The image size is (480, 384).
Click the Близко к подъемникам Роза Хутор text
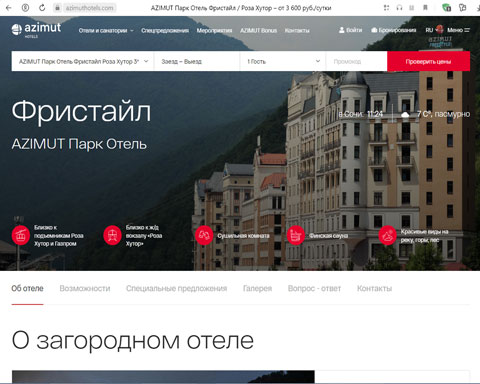59,235
